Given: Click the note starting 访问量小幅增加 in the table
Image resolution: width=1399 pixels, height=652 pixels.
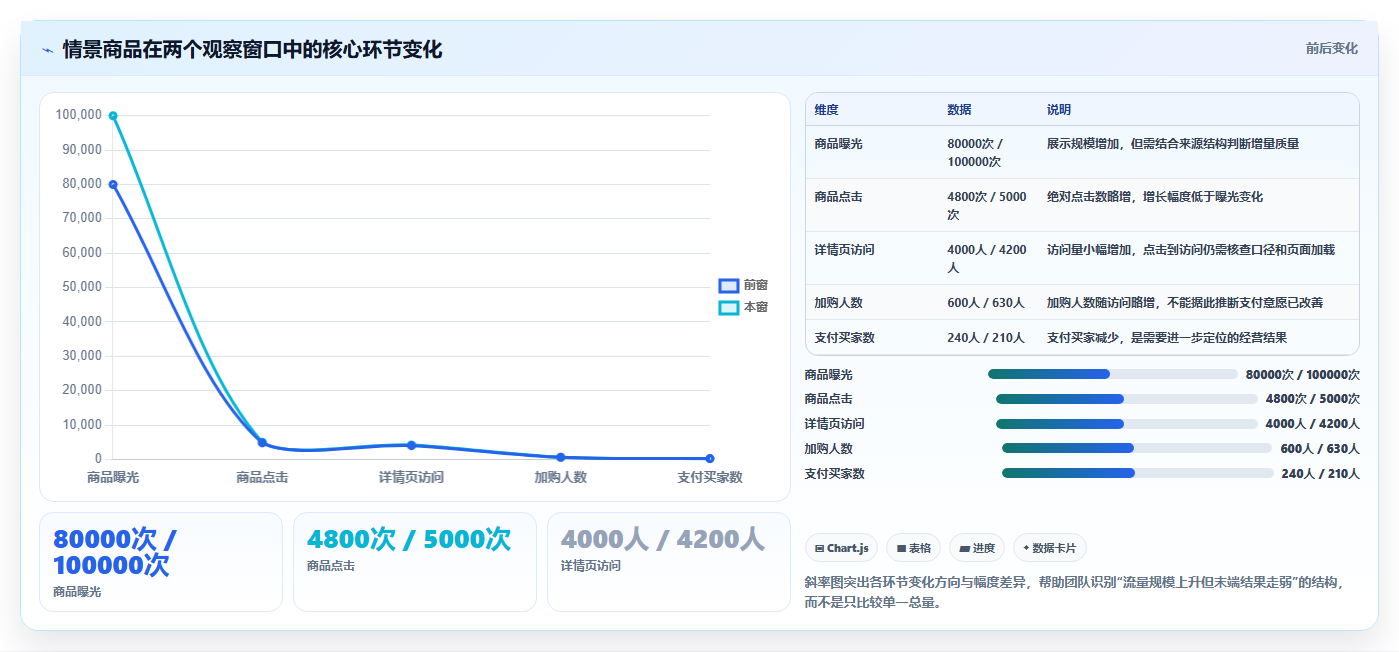Looking at the screenshot, I should pos(1191,250).
